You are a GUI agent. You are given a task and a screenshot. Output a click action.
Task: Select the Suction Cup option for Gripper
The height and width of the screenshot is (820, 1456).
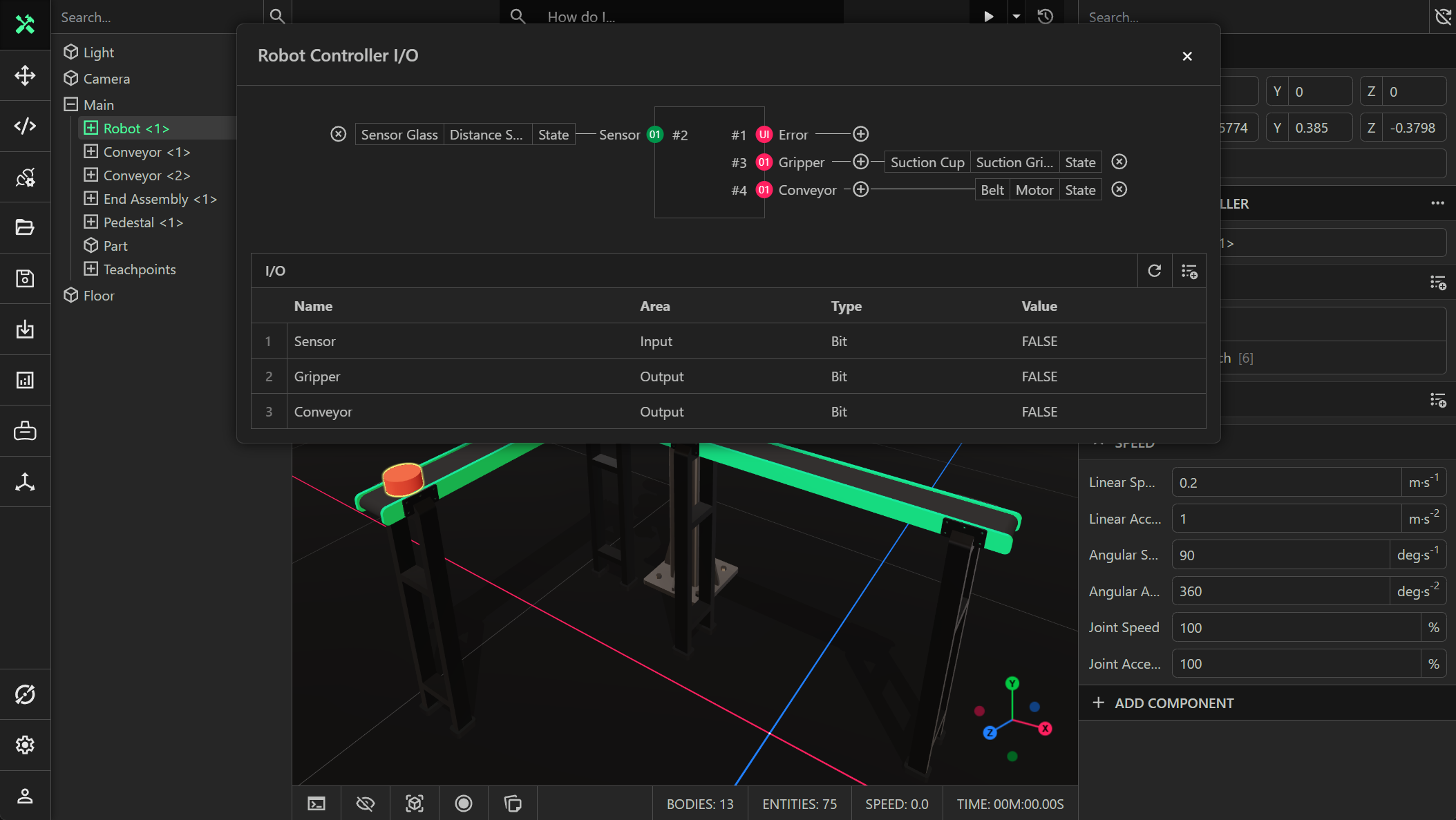tap(927, 162)
